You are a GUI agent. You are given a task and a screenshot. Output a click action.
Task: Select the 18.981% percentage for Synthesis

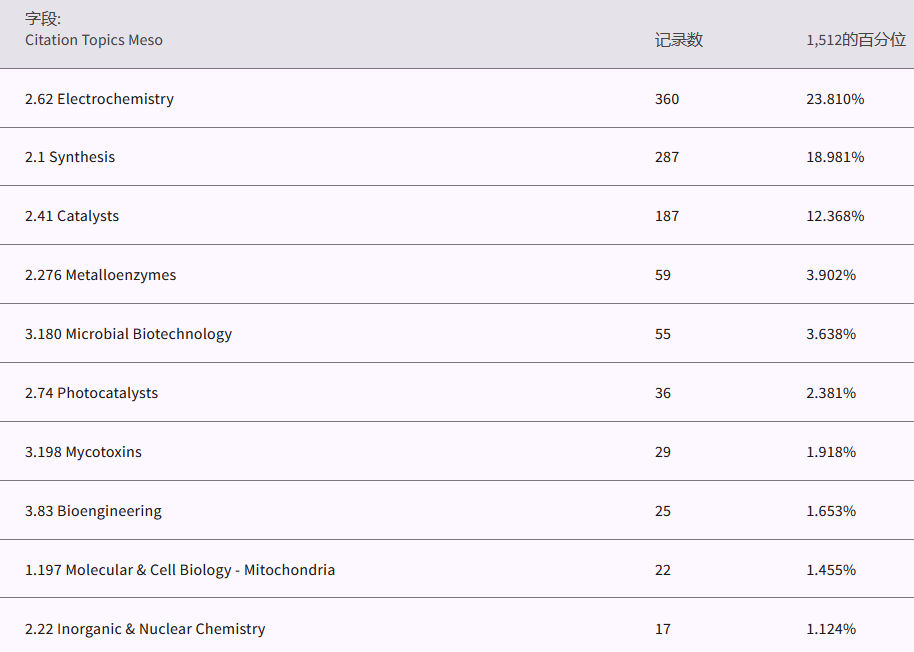pos(835,157)
